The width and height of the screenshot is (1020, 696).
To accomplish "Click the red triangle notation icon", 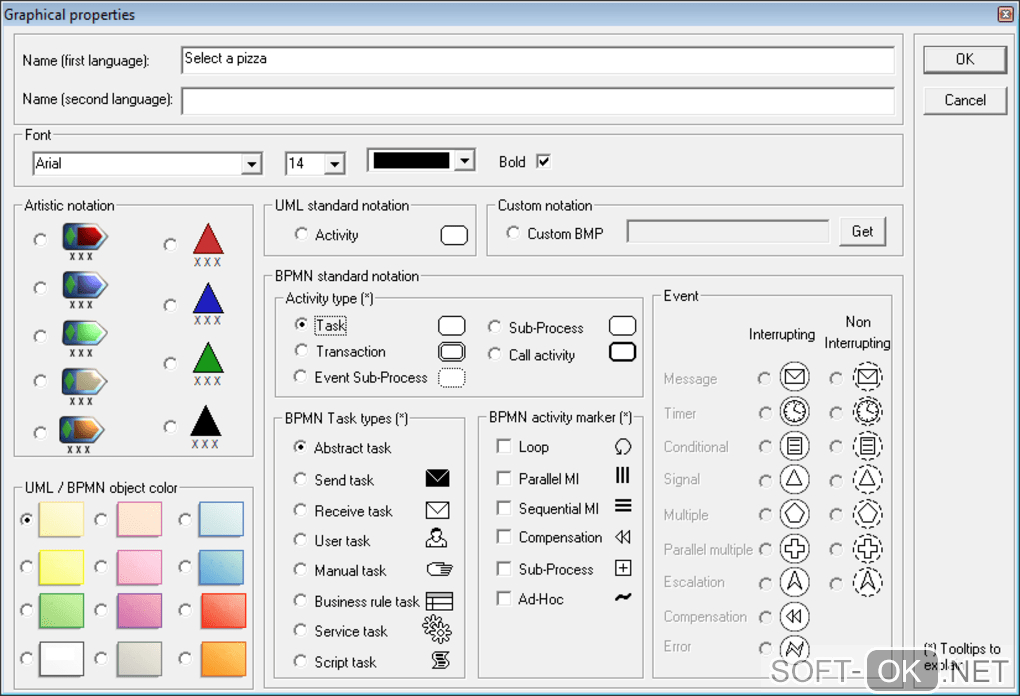I will (208, 239).
